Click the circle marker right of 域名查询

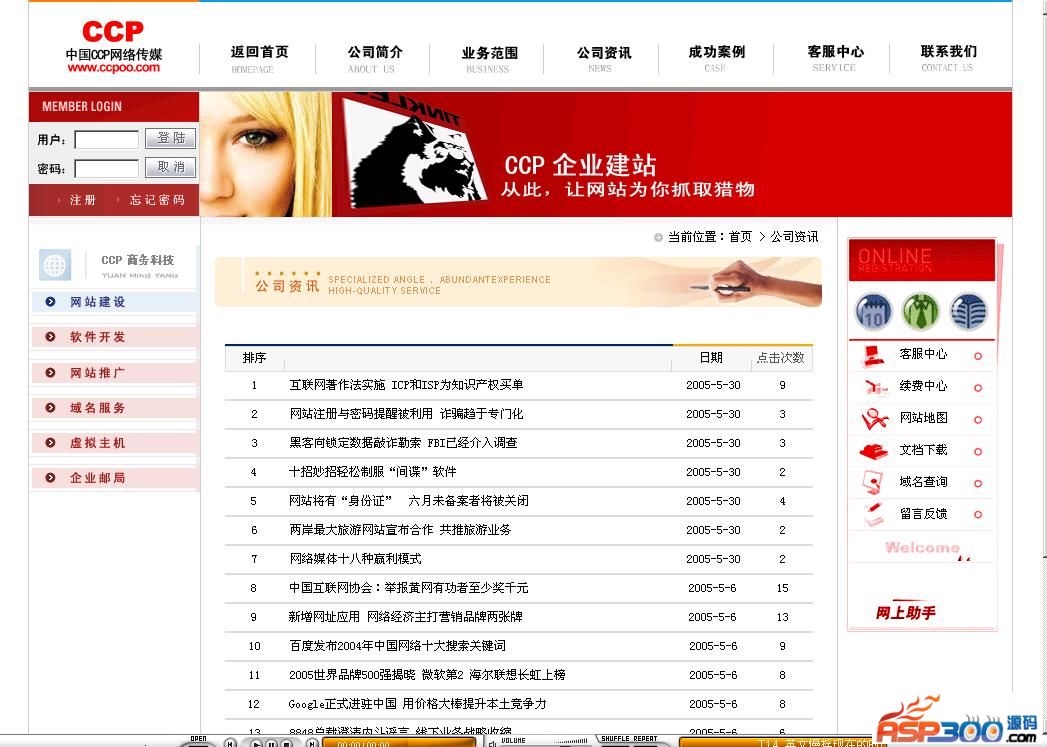[978, 483]
